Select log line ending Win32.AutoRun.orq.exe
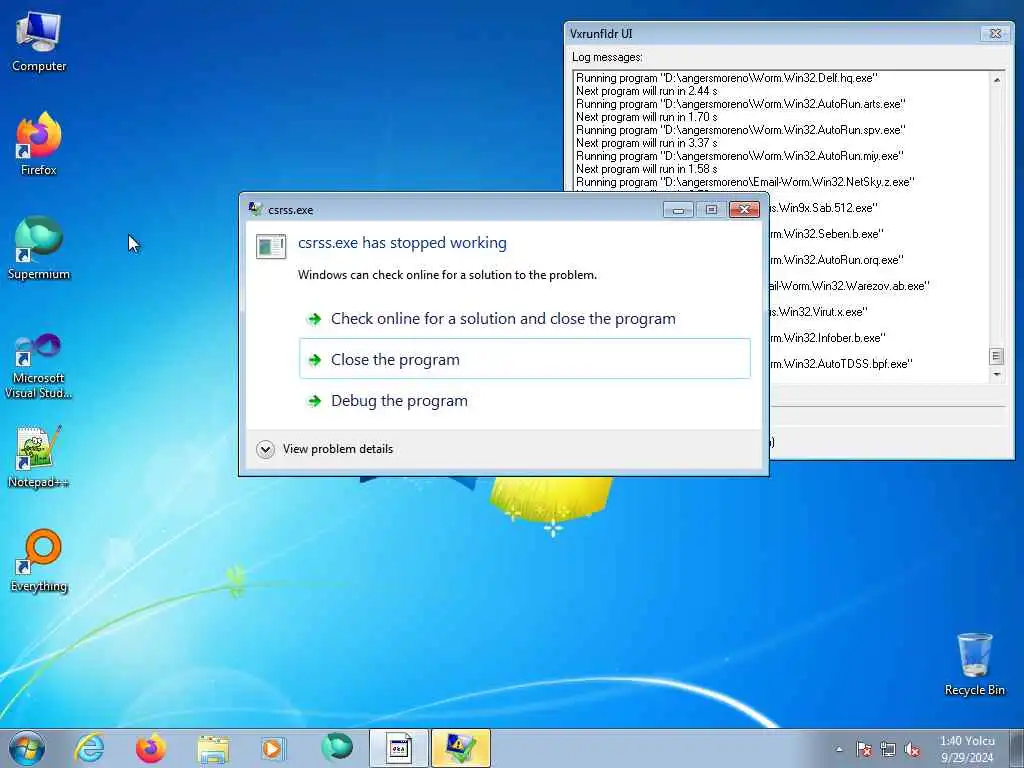The image size is (1024, 768). (x=837, y=260)
